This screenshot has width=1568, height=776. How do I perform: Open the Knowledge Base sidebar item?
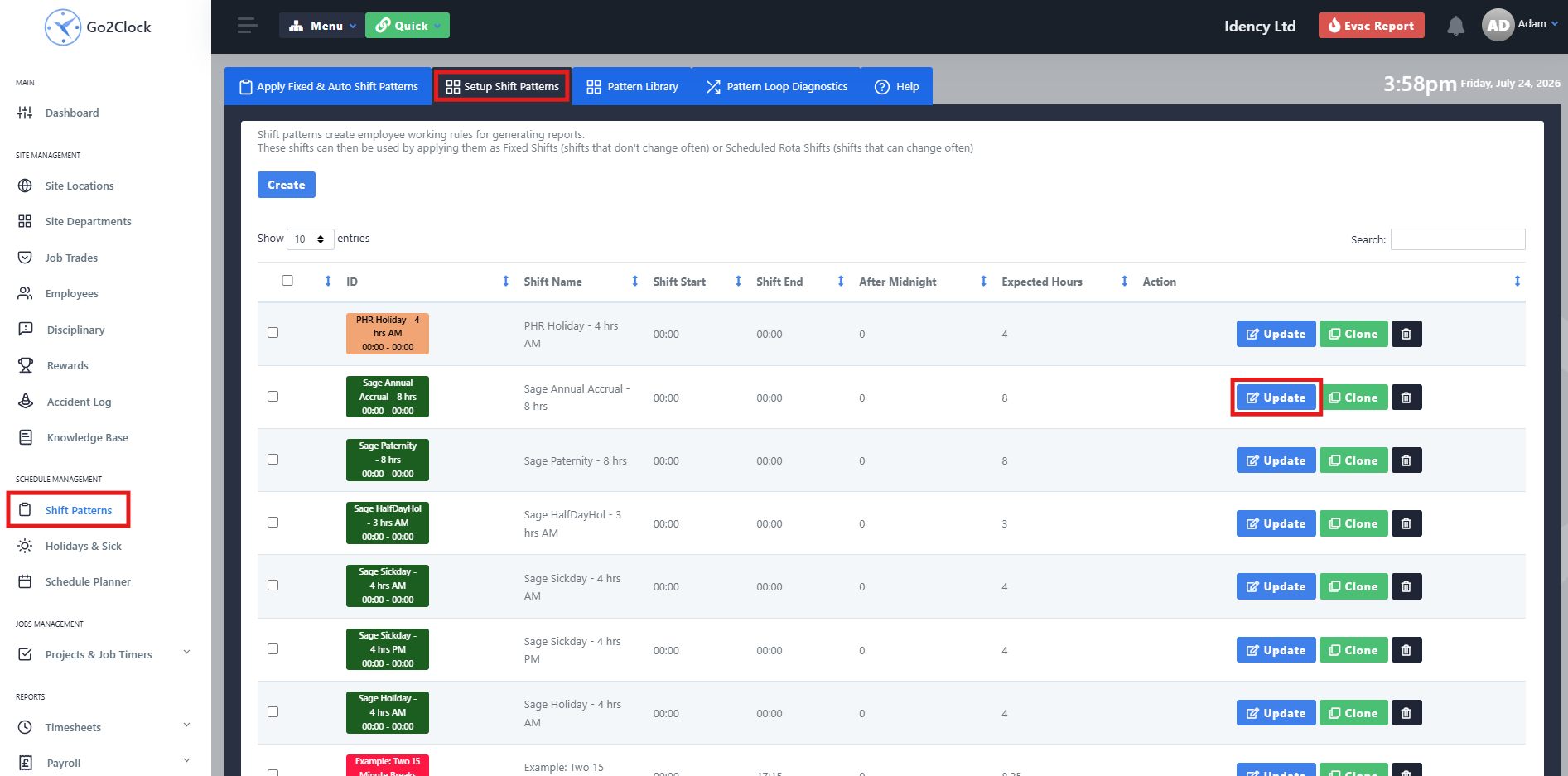click(x=87, y=437)
